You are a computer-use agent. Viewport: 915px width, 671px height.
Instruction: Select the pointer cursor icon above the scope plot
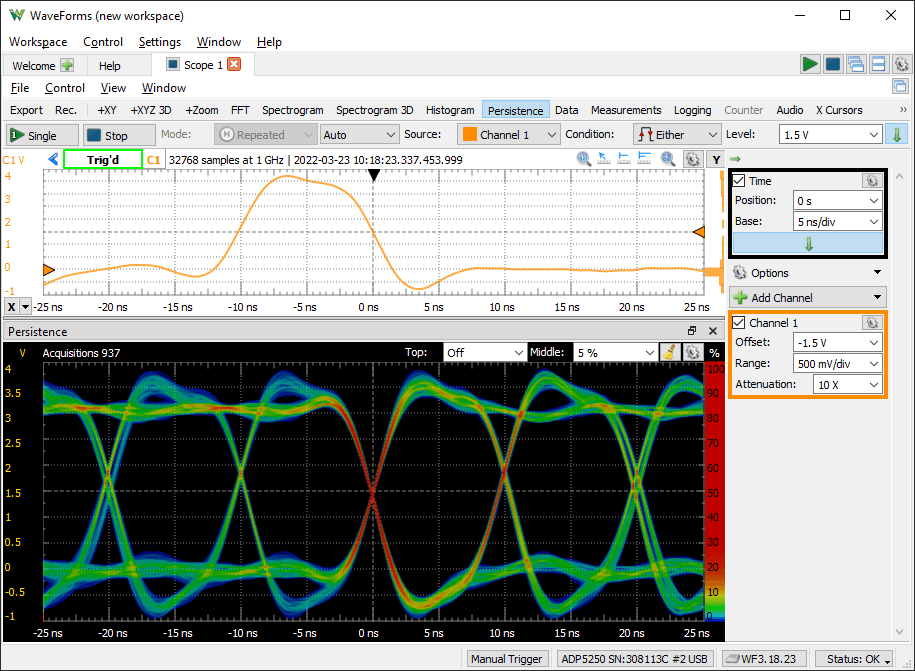coord(601,158)
